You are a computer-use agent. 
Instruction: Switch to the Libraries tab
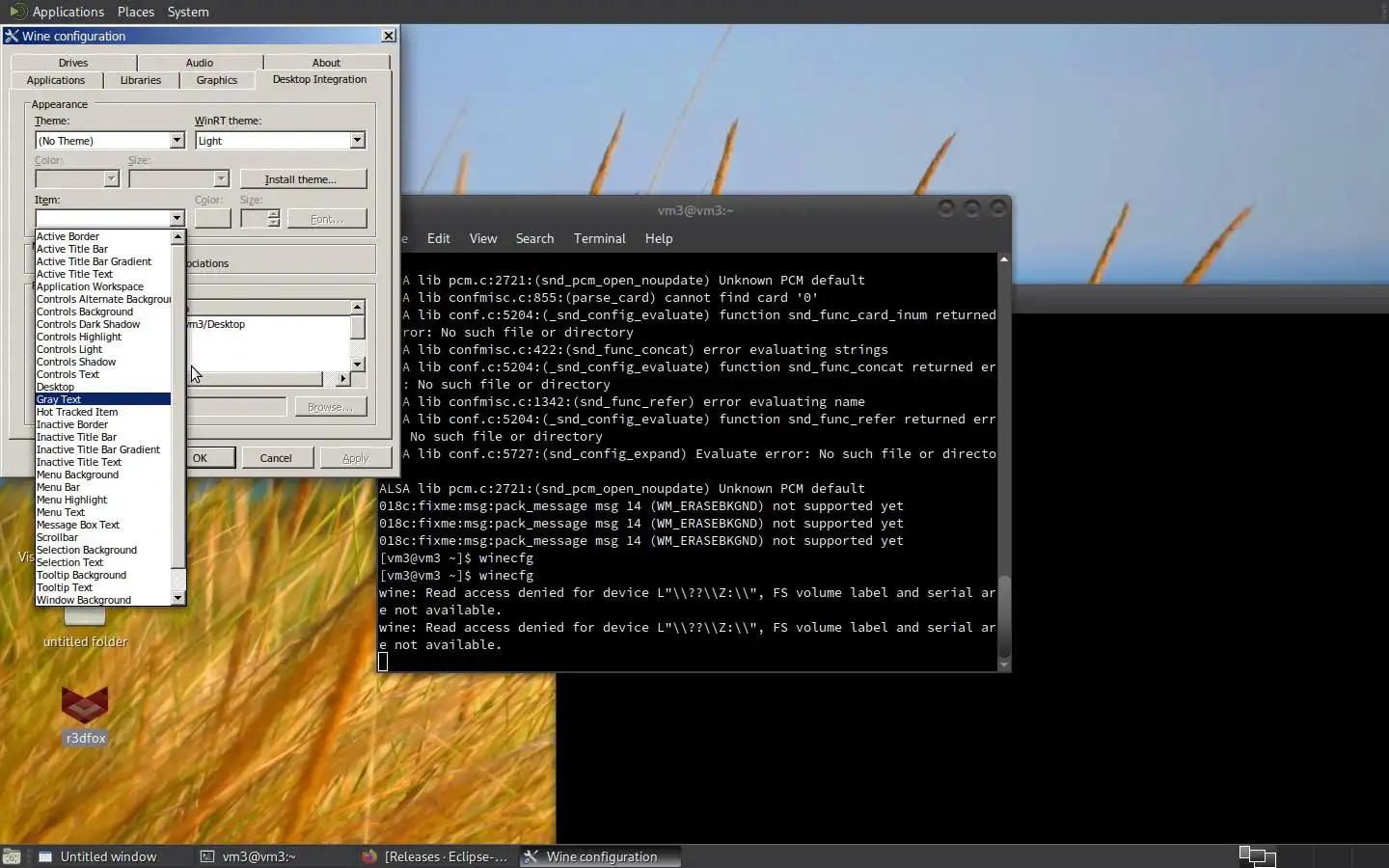[x=141, y=80]
